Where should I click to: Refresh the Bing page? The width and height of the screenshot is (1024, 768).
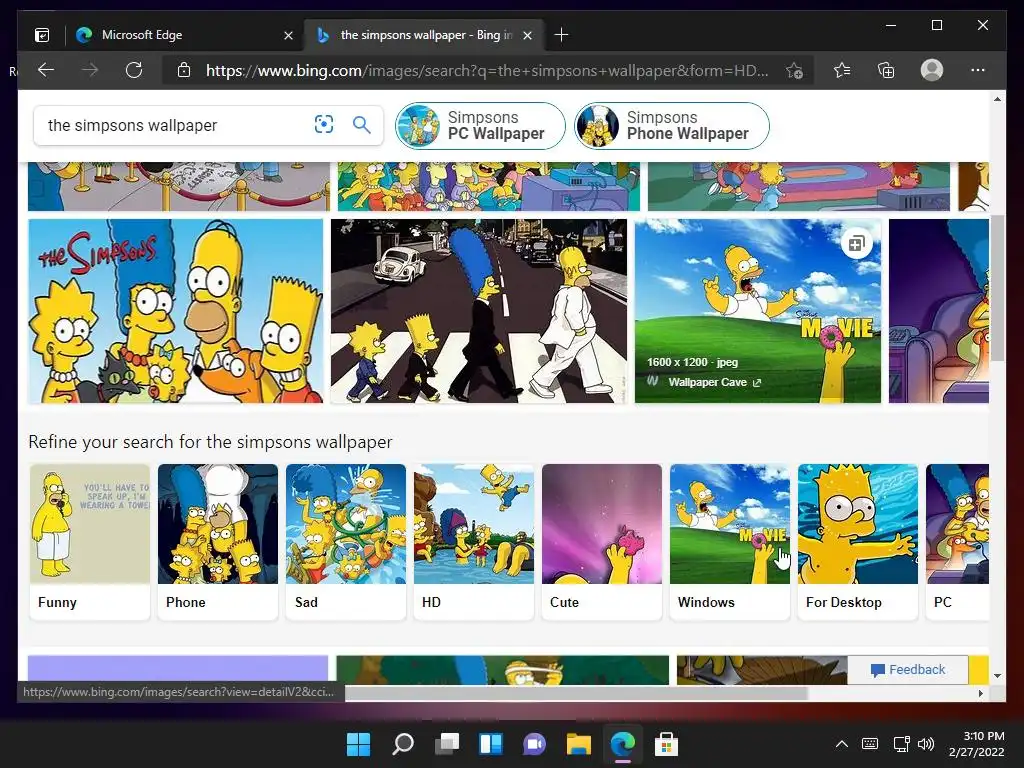[x=134, y=70]
